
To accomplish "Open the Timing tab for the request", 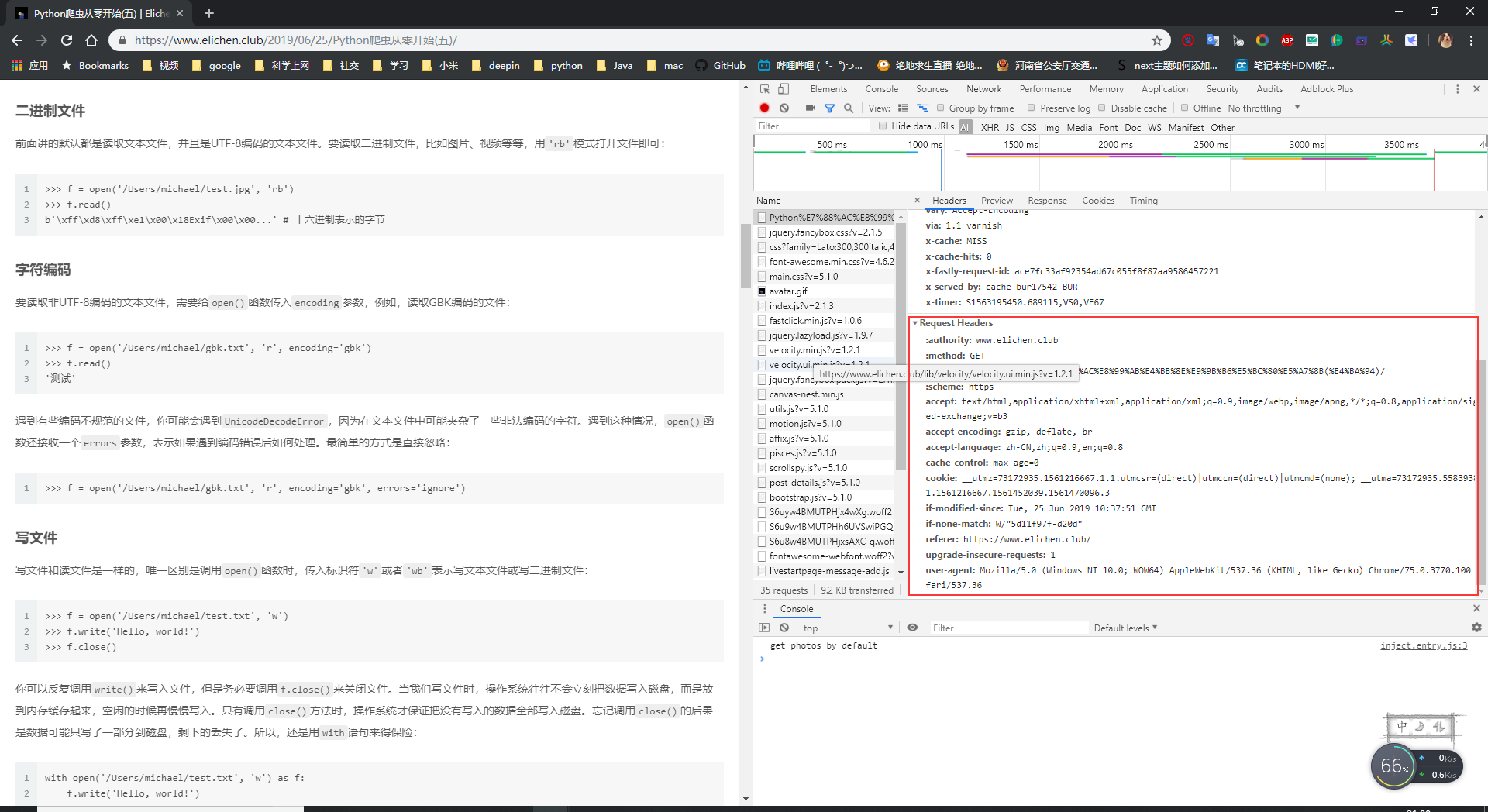I will (x=1143, y=201).
